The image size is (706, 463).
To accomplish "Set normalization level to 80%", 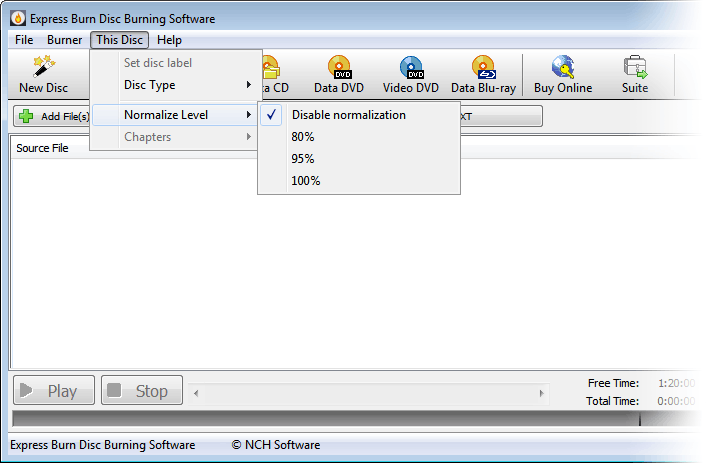I will point(359,137).
